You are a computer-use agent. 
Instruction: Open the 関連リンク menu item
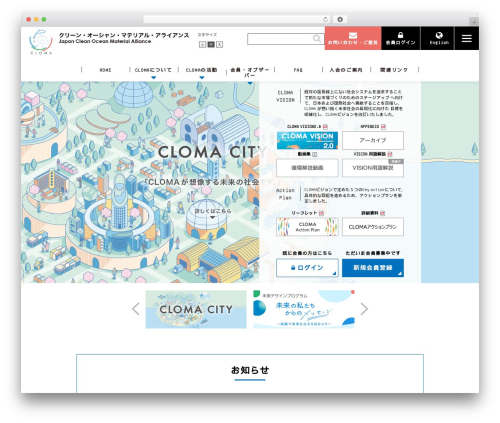[394, 70]
